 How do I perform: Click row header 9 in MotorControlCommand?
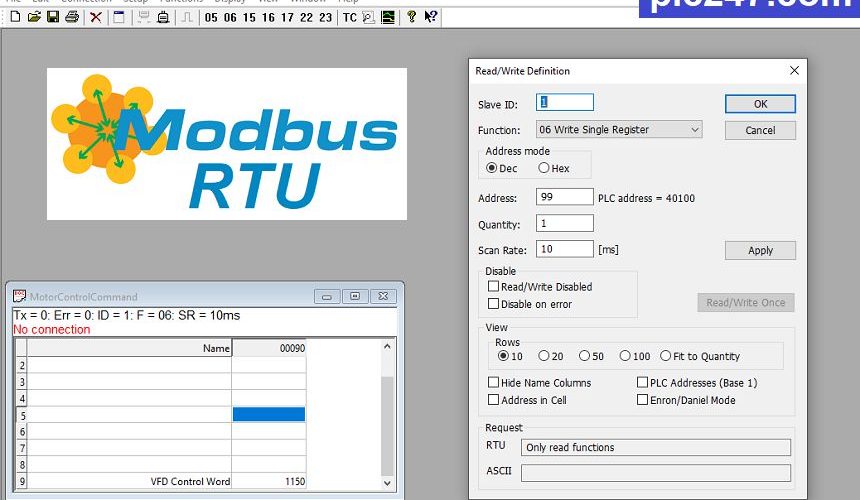click(x=22, y=481)
